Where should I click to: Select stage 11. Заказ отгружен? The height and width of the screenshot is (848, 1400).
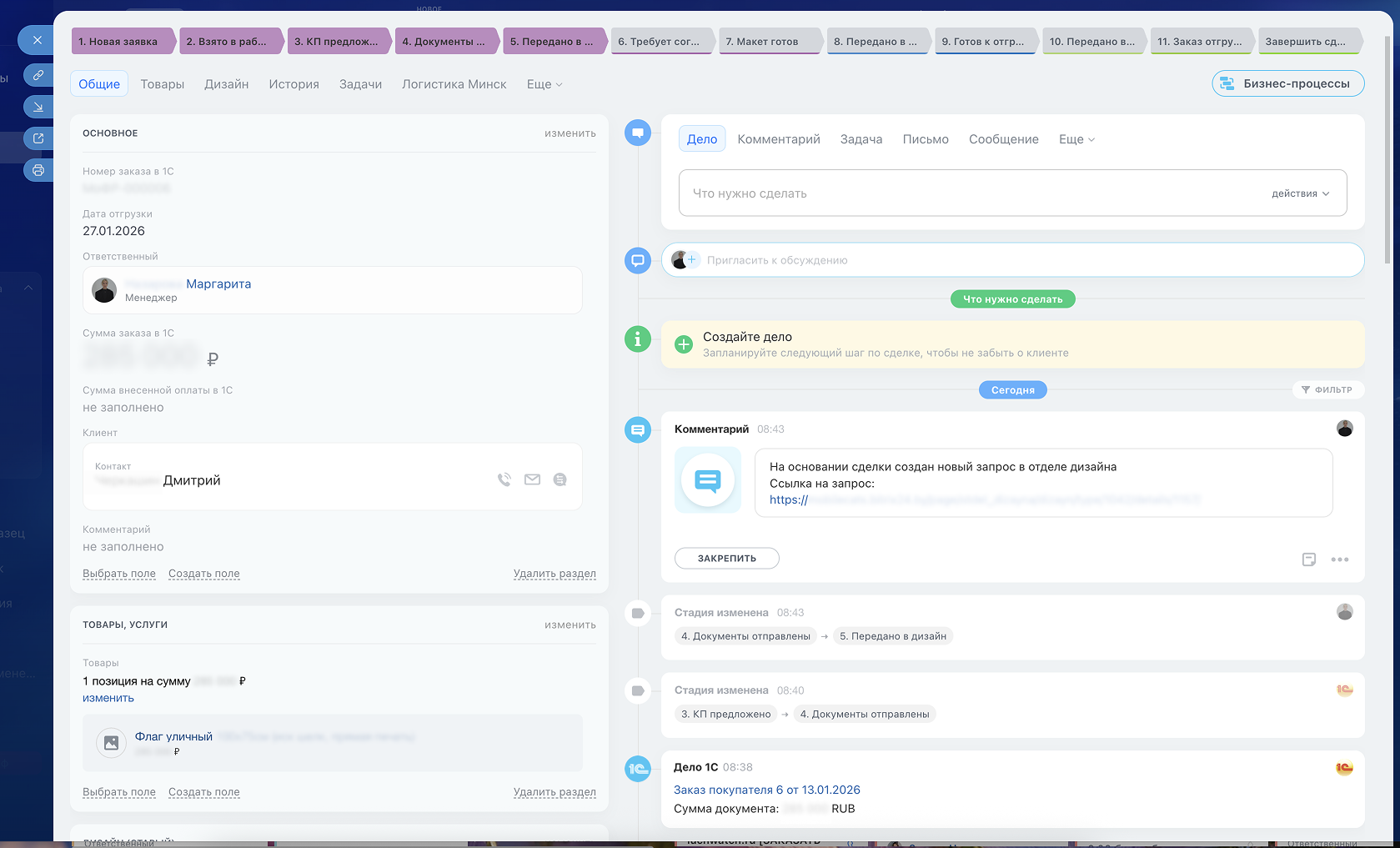click(1202, 41)
